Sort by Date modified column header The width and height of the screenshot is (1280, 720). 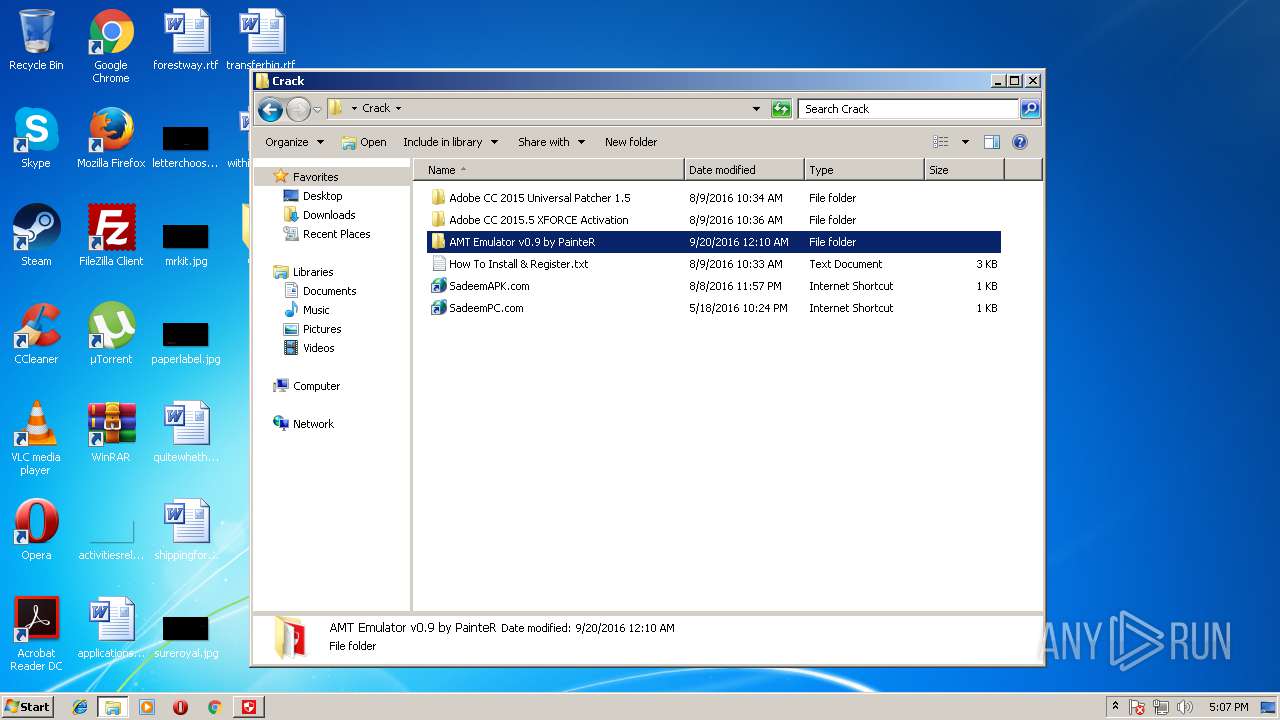tap(744, 170)
